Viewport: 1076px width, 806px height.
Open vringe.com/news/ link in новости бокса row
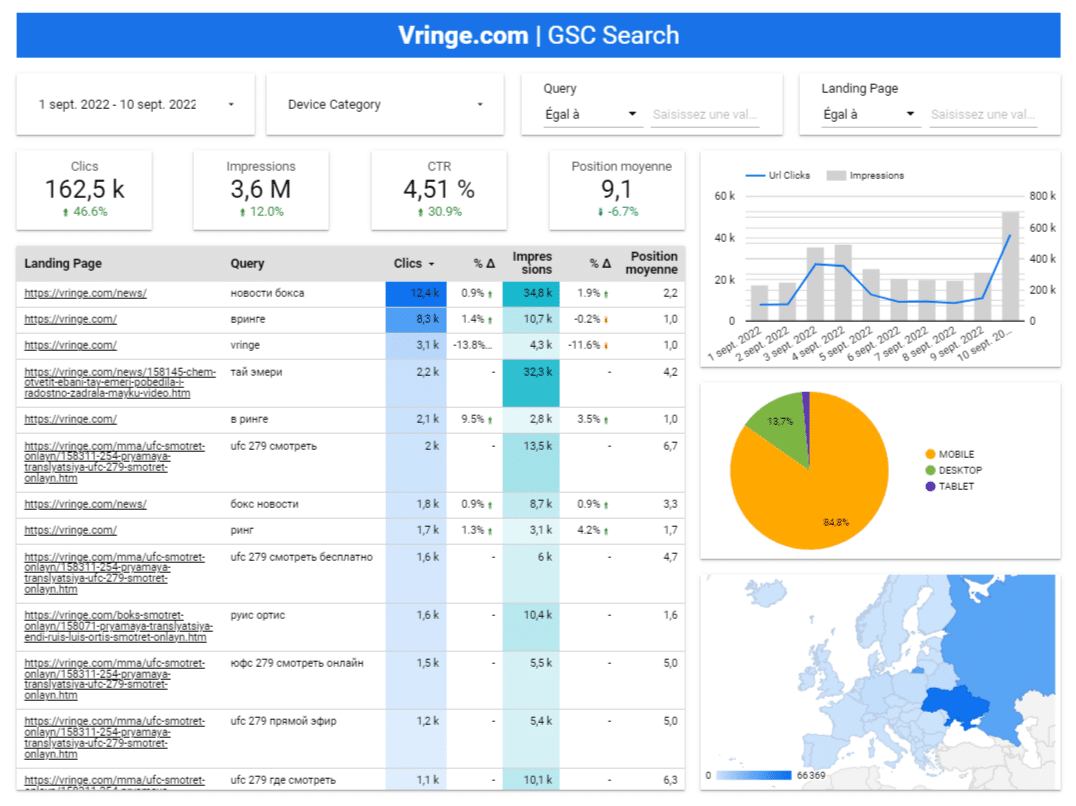click(86, 293)
